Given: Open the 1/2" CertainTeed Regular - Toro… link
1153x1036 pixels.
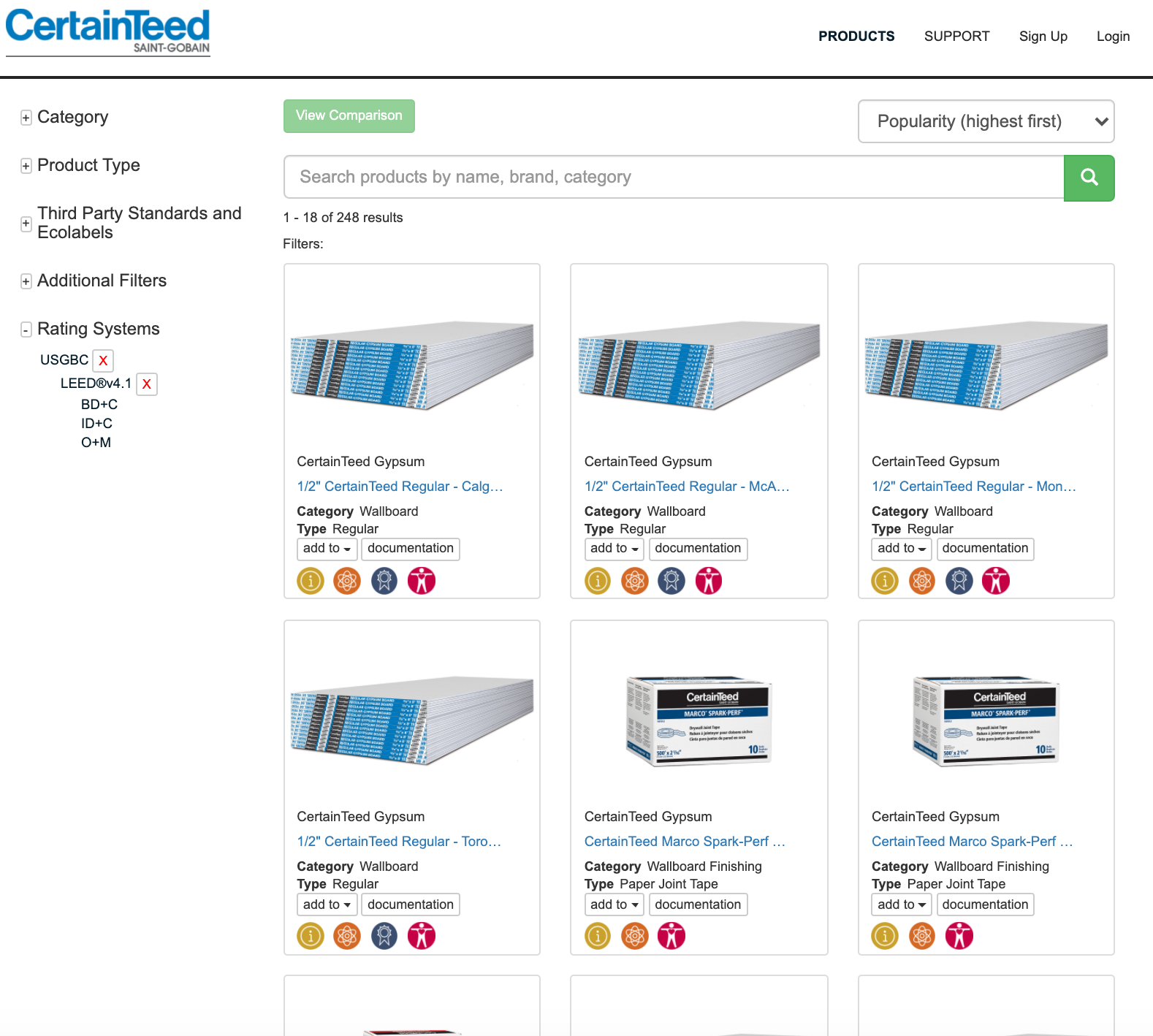Looking at the screenshot, I should pos(399,842).
